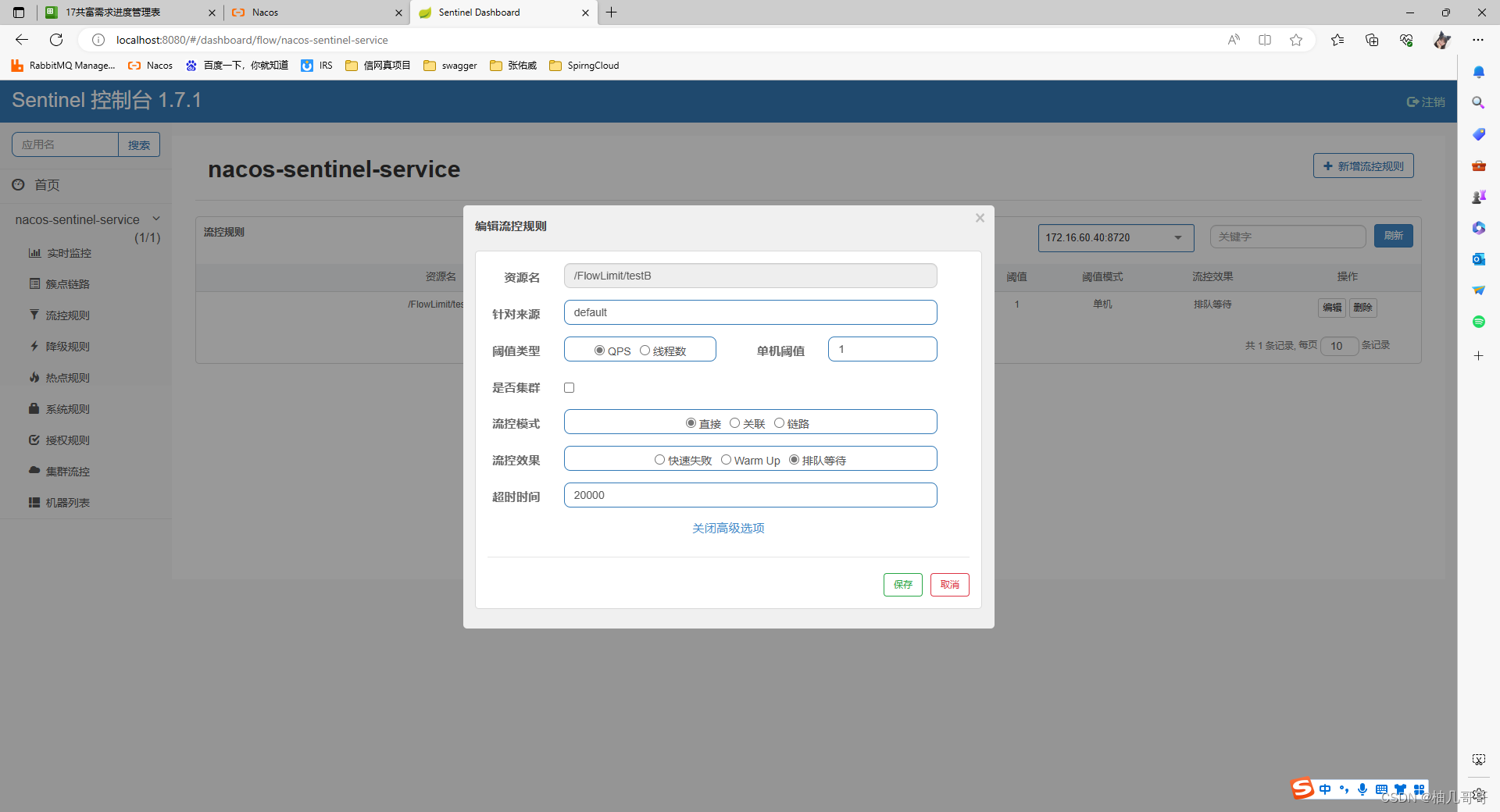Select 关联 flow control mode
The height and width of the screenshot is (812, 1500).
point(734,423)
